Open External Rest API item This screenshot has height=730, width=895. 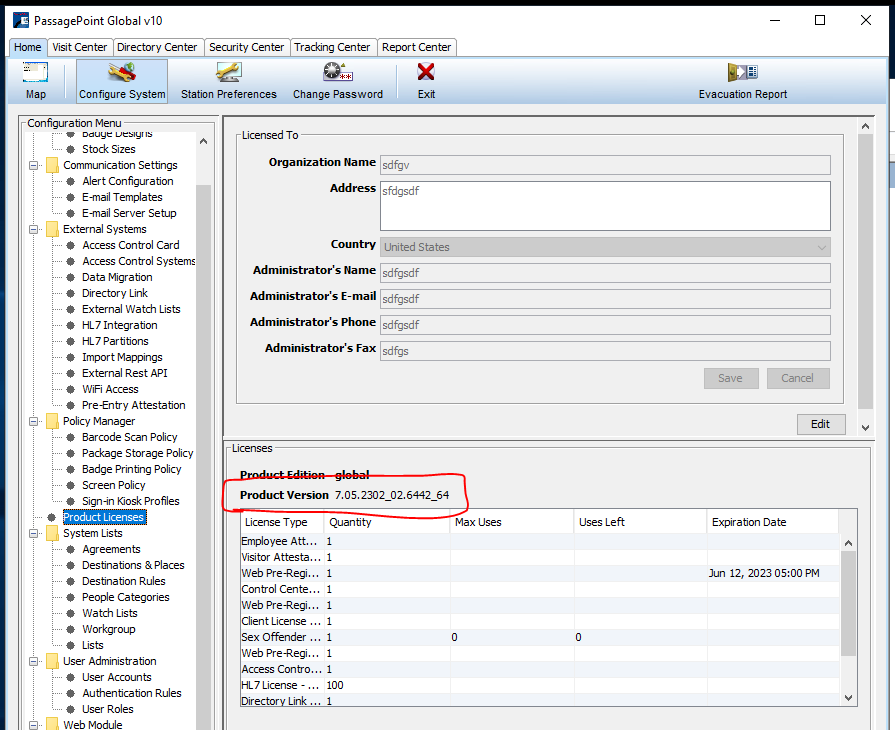[125, 373]
